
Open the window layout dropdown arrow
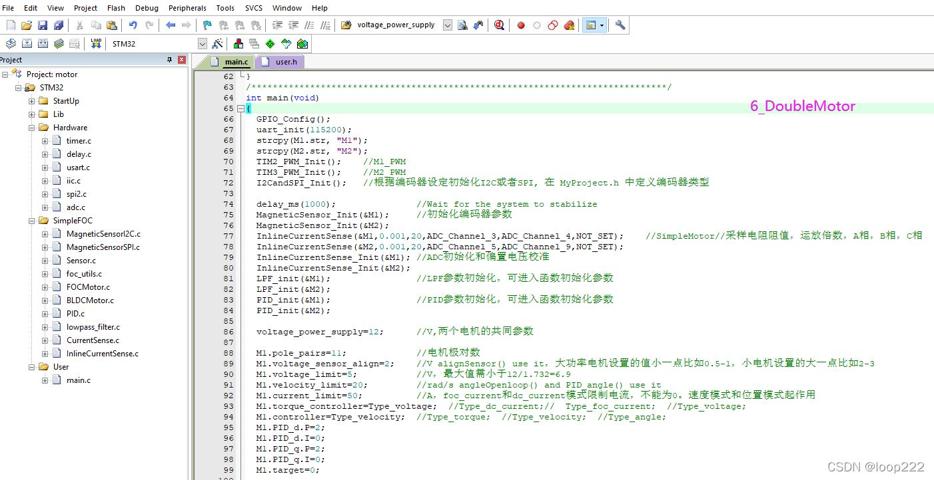pos(602,26)
